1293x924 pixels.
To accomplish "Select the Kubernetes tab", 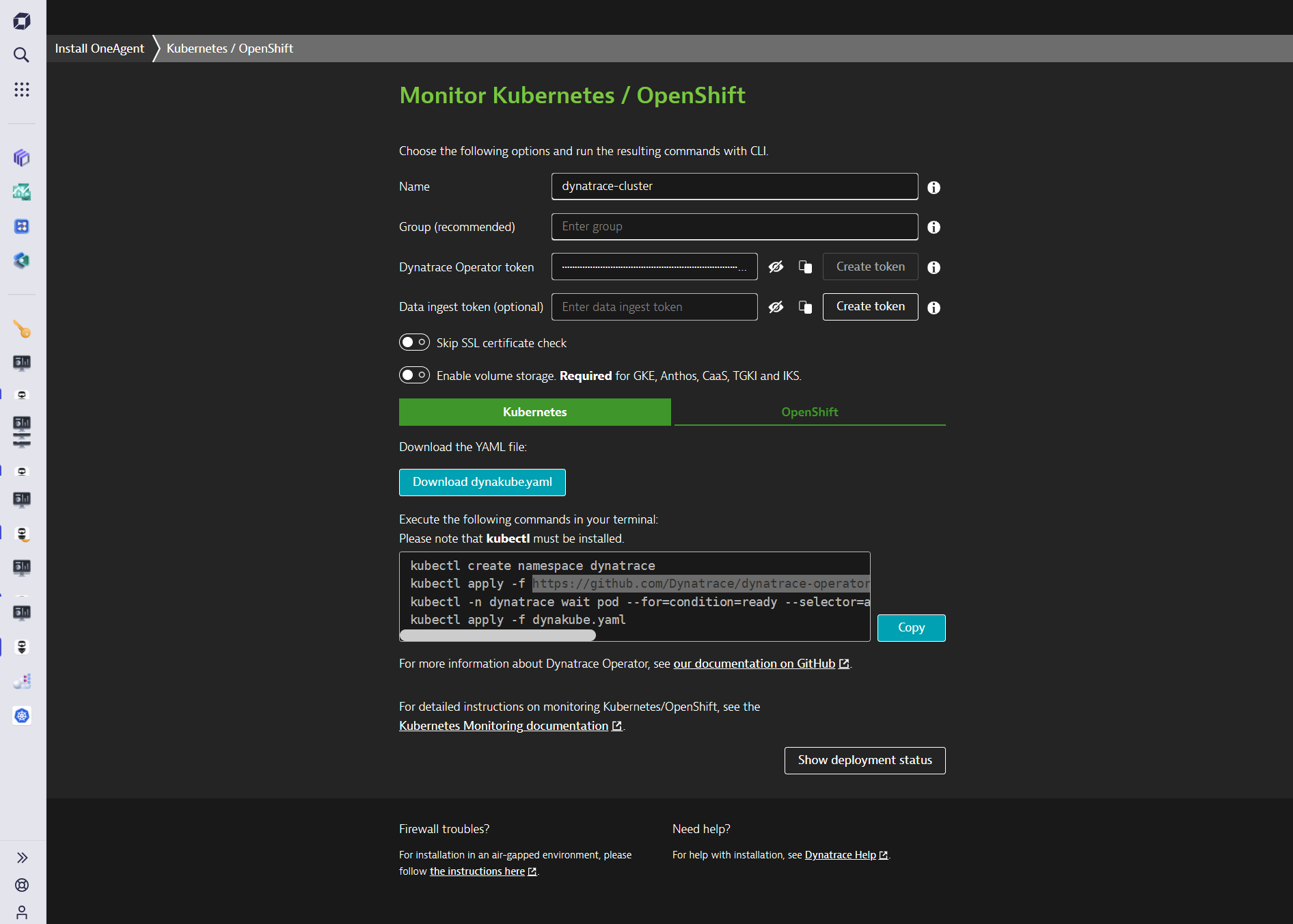I will pos(535,412).
